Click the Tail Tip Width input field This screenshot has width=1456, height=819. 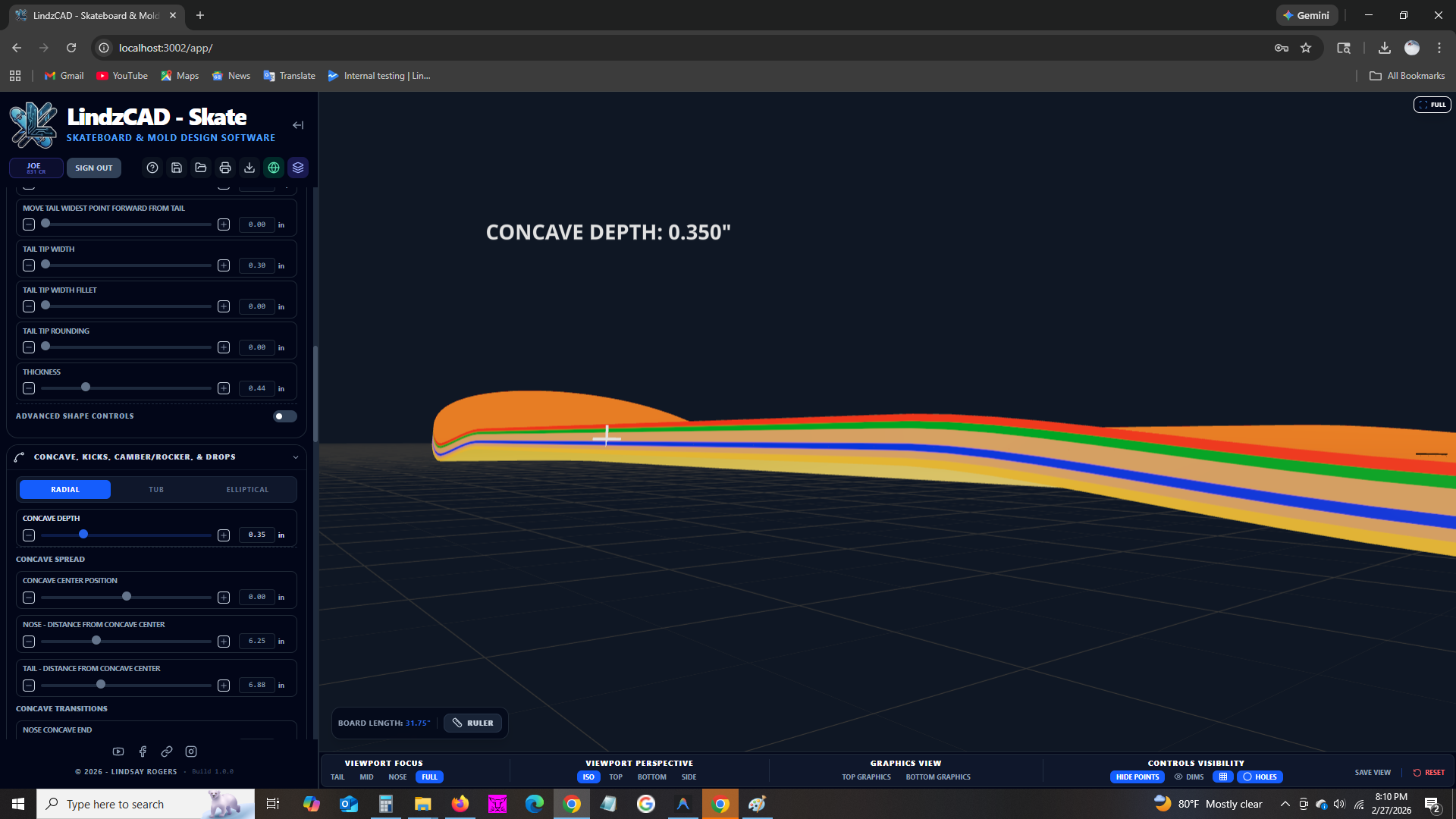point(257,265)
